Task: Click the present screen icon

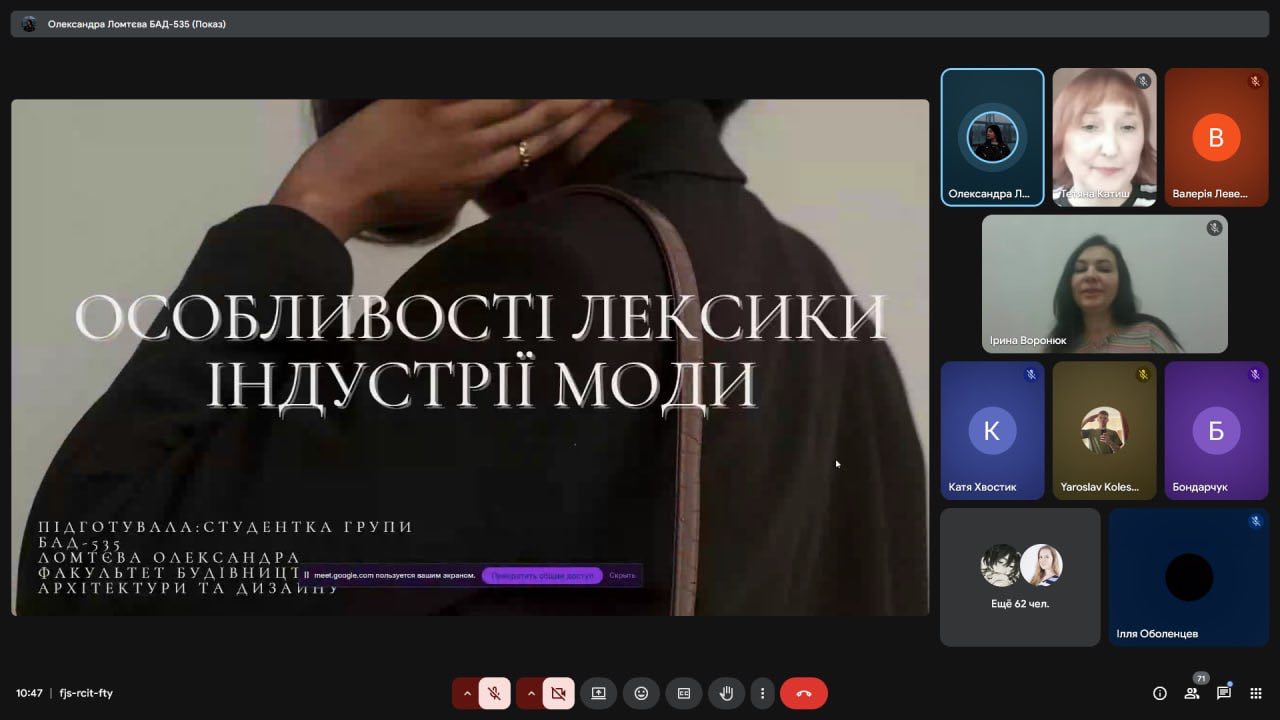Action: 598,693
